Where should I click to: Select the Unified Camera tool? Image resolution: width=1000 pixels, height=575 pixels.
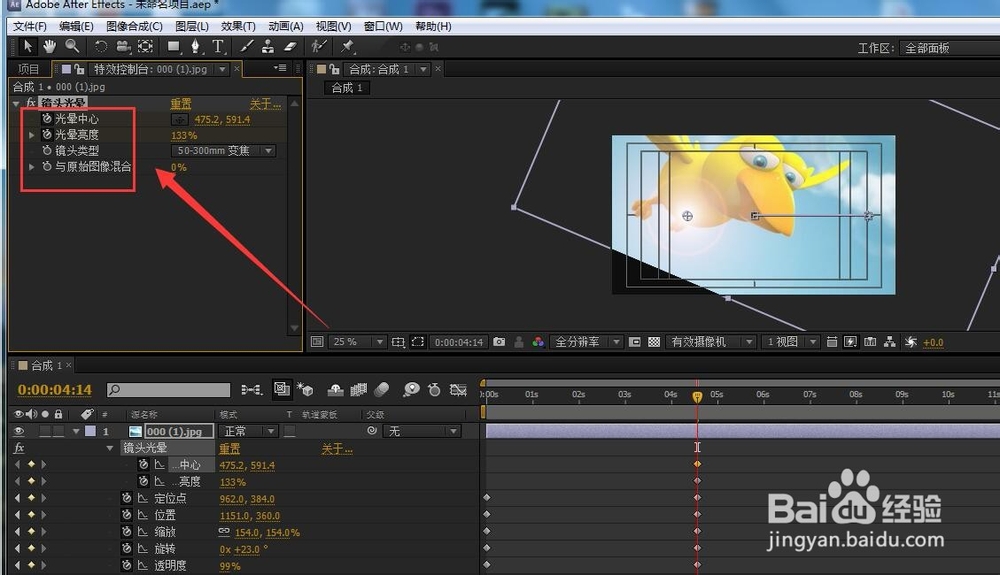pos(122,46)
